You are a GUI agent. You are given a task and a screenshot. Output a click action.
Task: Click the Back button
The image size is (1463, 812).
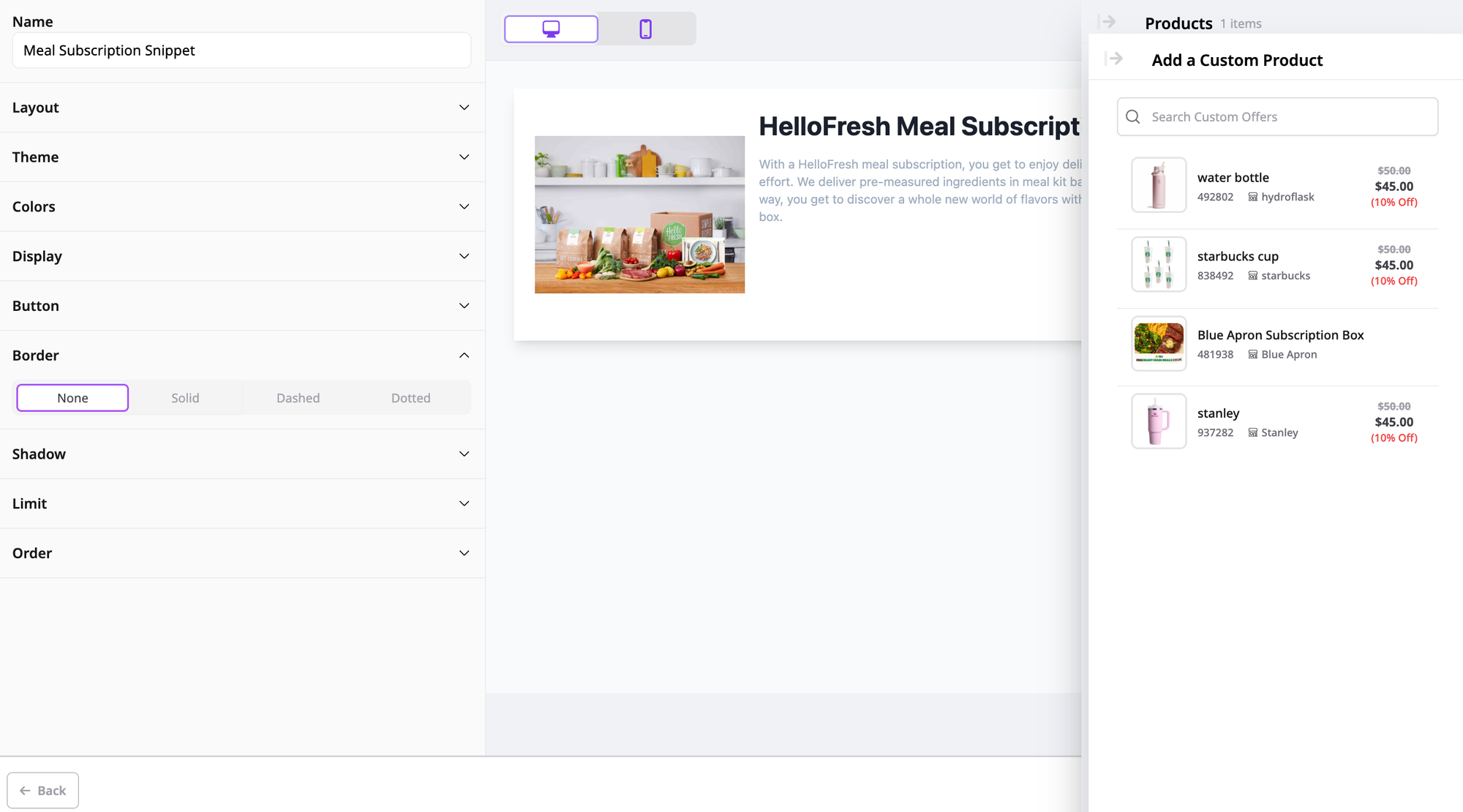coord(43,790)
